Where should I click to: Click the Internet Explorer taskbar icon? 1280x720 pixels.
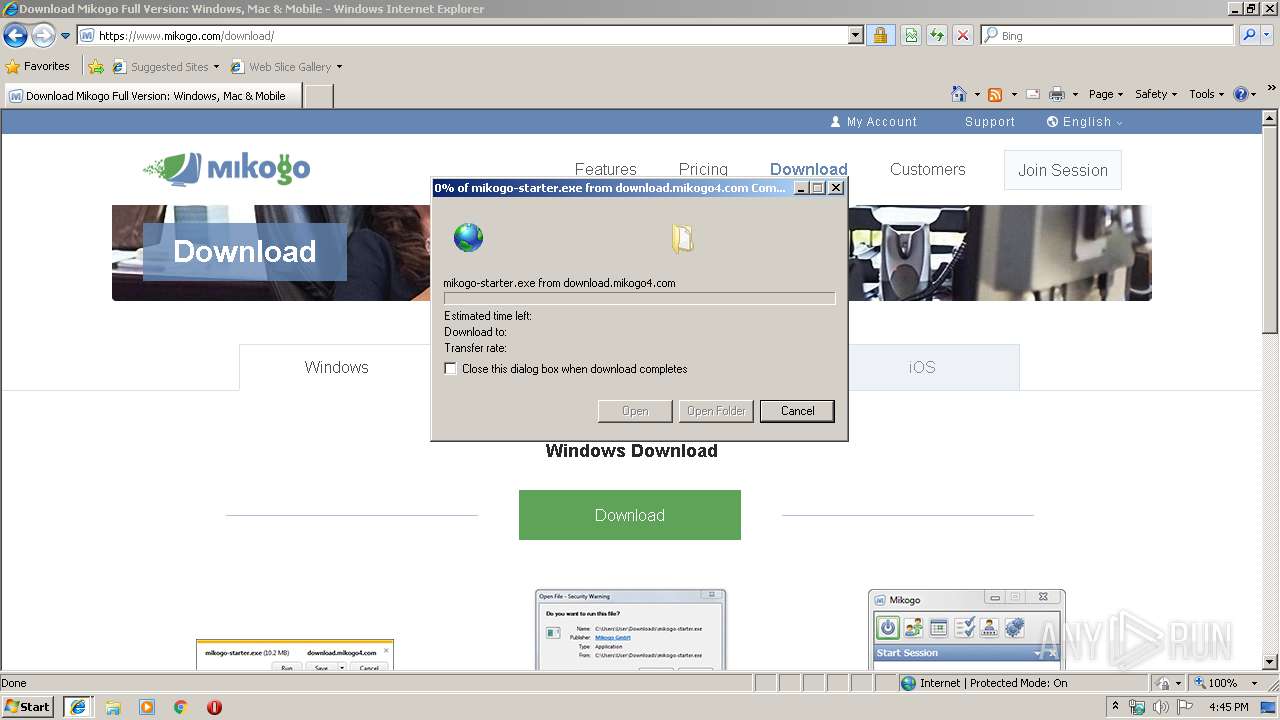[78, 707]
